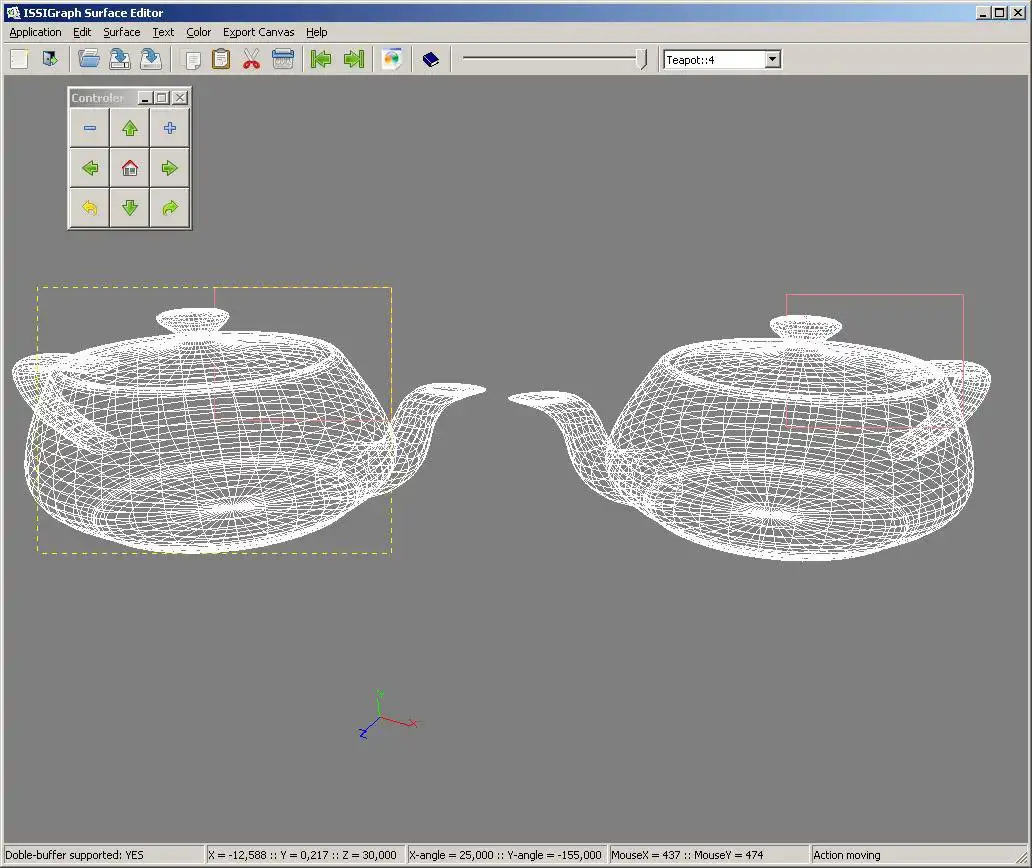Close the Controler panel
The image size is (1032, 868).
click(180, 97)
